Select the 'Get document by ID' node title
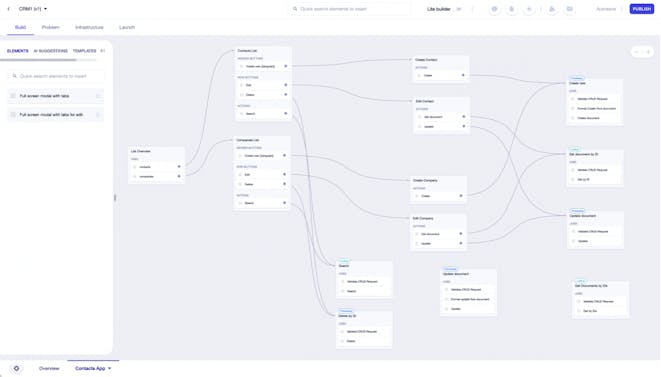This screenshot has height=377, width=661. (583, 154)
